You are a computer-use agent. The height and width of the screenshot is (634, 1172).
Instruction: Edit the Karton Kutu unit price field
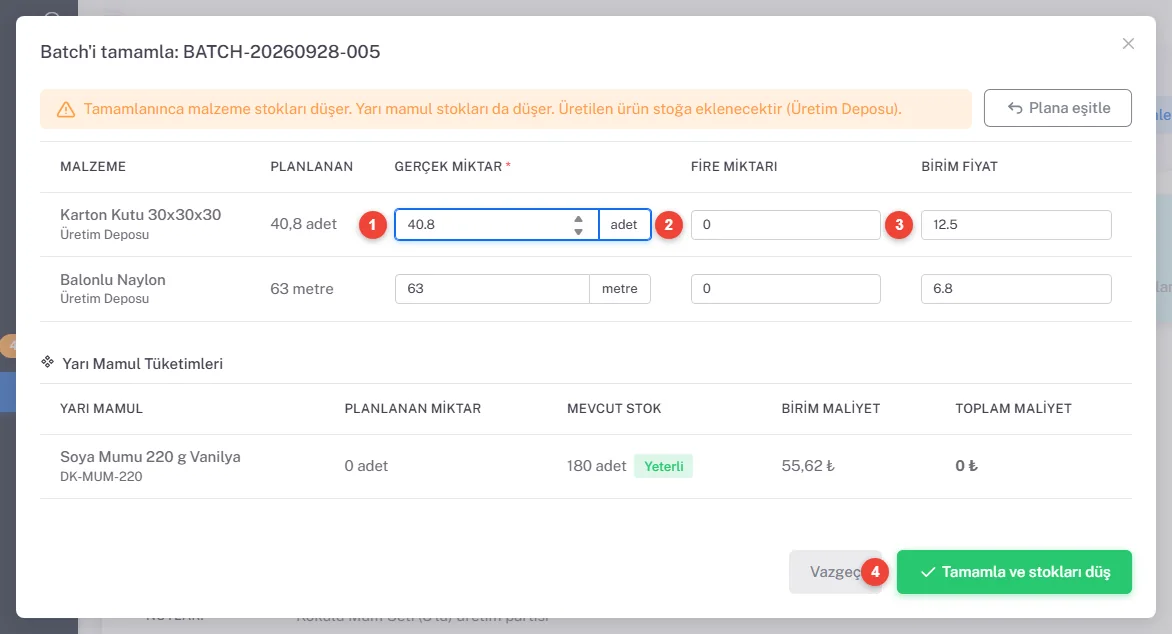1016,224
